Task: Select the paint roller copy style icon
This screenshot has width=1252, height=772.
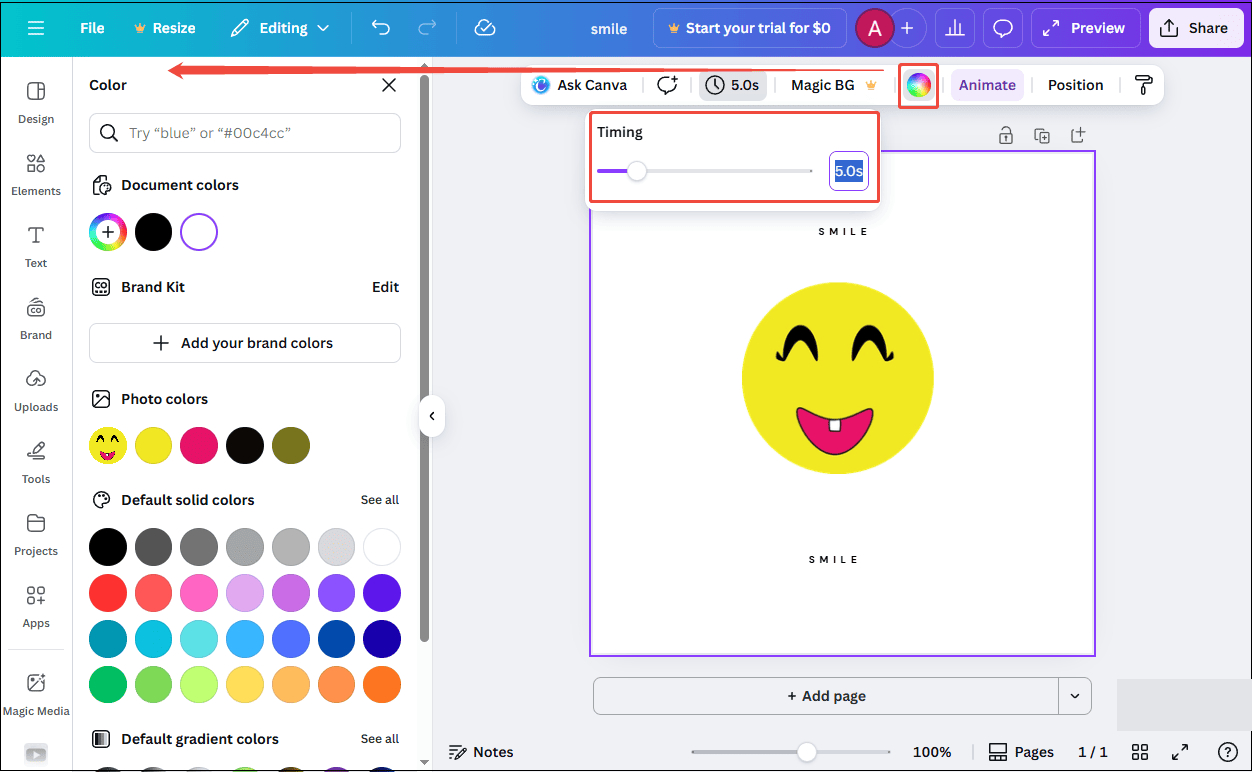Action: tap(1142, 84)
